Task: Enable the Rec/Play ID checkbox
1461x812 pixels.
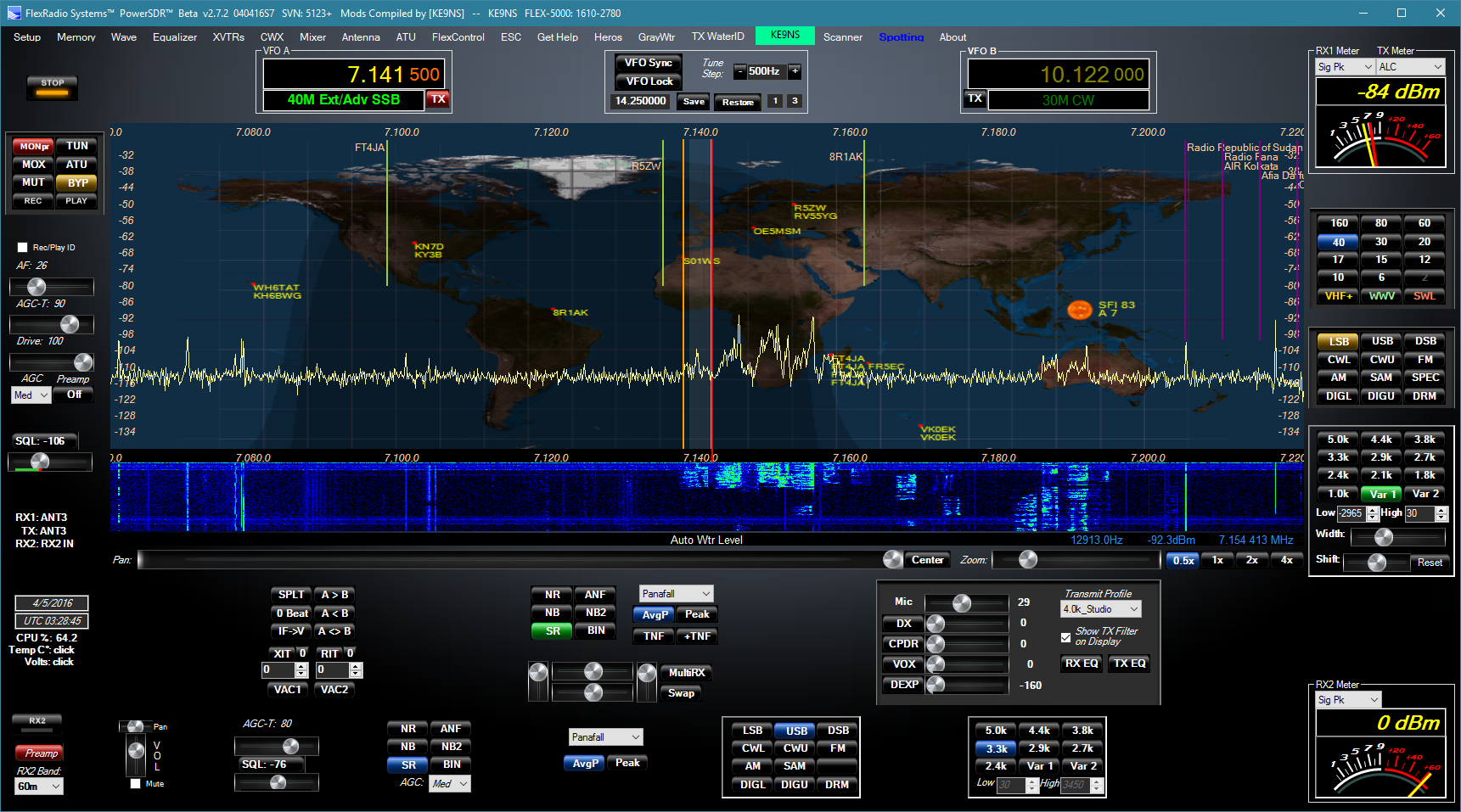Action: pos(22,247)
